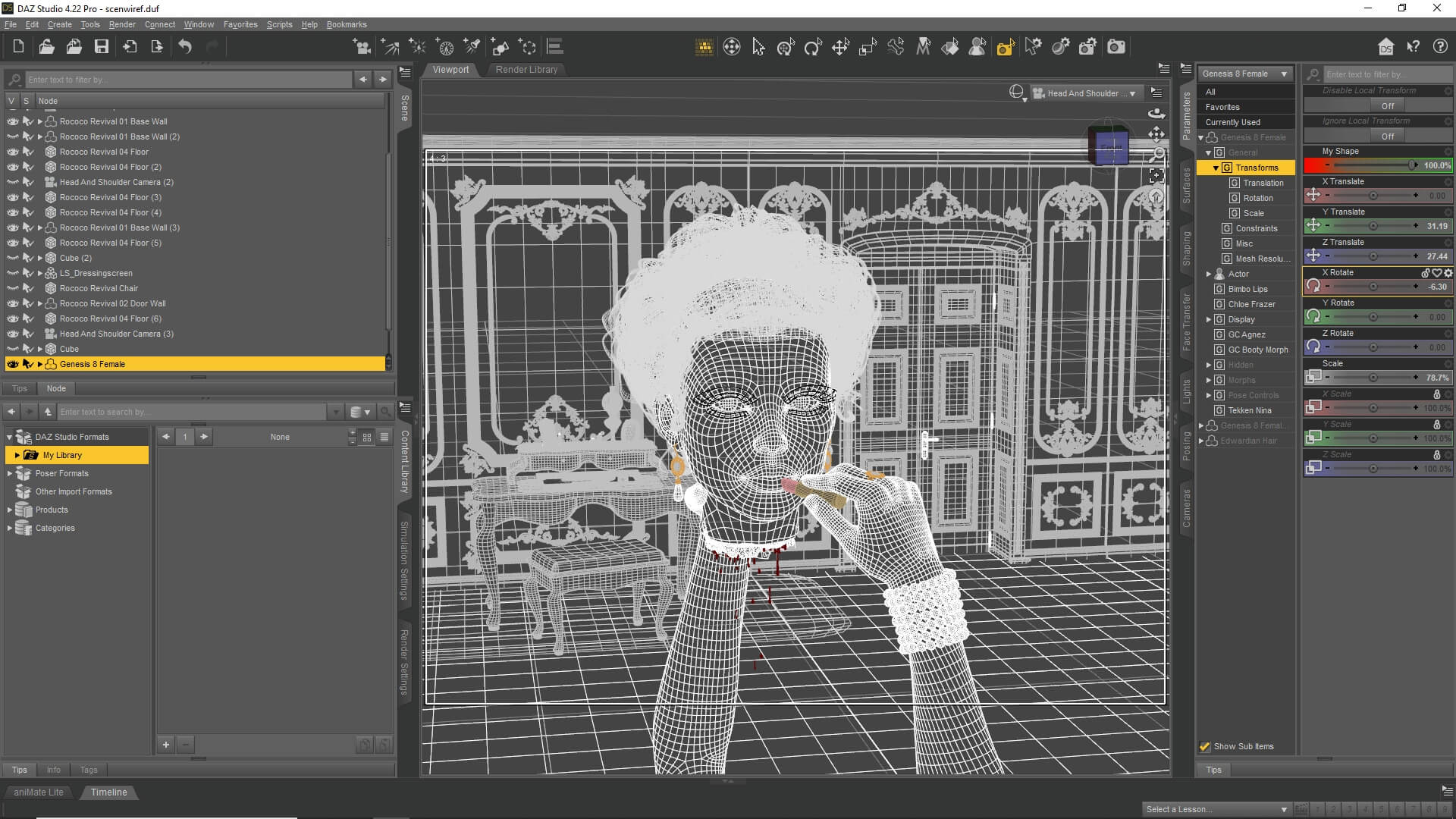
Task: Select the Translate tool in toolbar
Action: click(x=840, y=47)
